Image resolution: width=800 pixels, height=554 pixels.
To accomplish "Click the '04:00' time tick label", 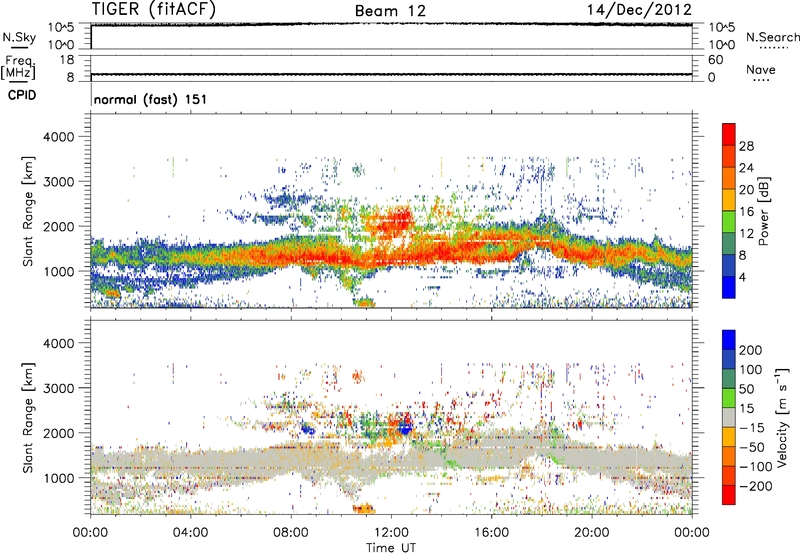I will tap(190, 533).
